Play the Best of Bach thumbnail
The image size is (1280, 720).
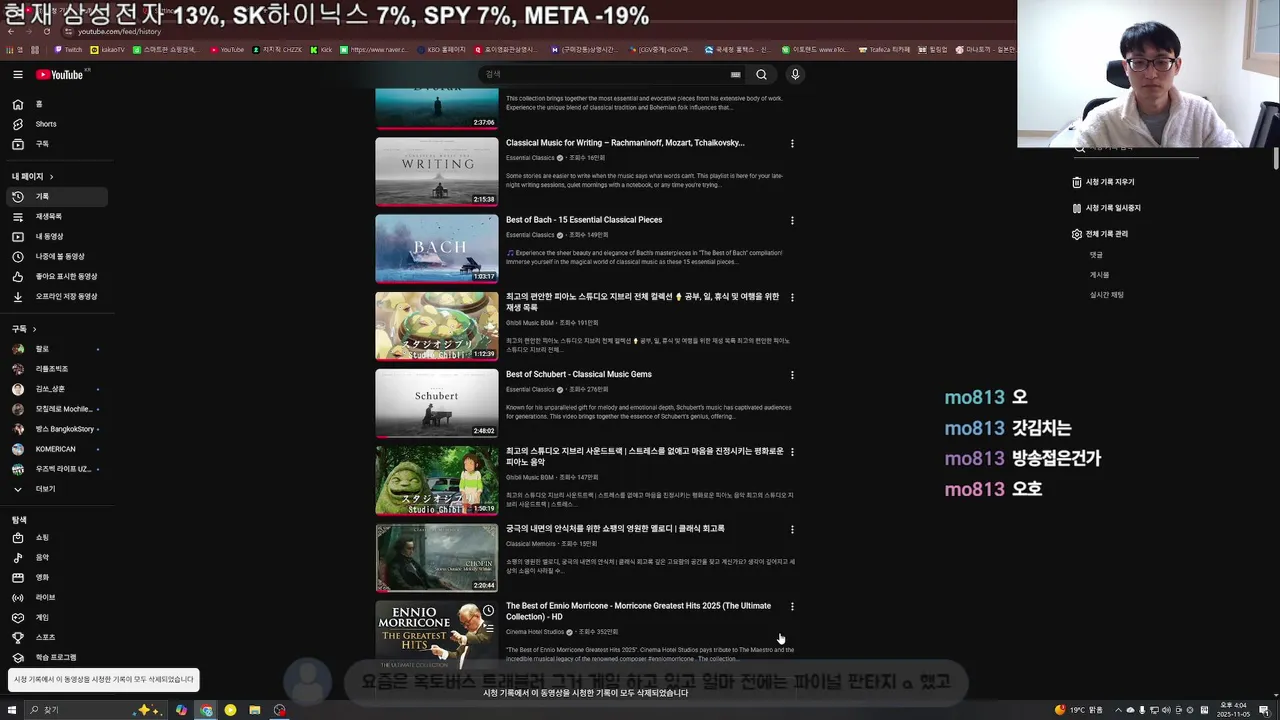[x=436, y=249]
